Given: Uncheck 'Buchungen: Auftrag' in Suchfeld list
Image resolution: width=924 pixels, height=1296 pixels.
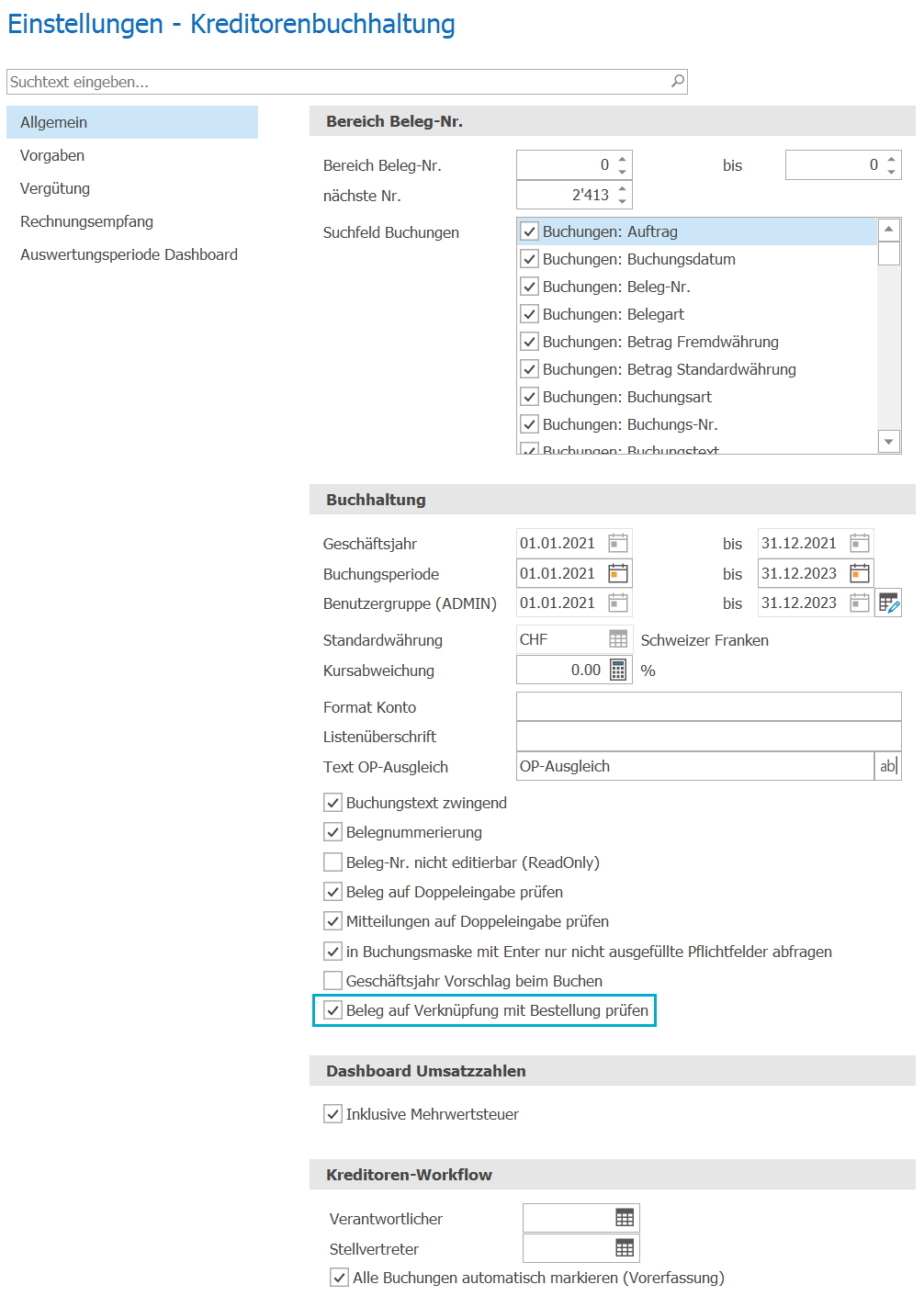Looking at the screenshot, I should point(529,231).
